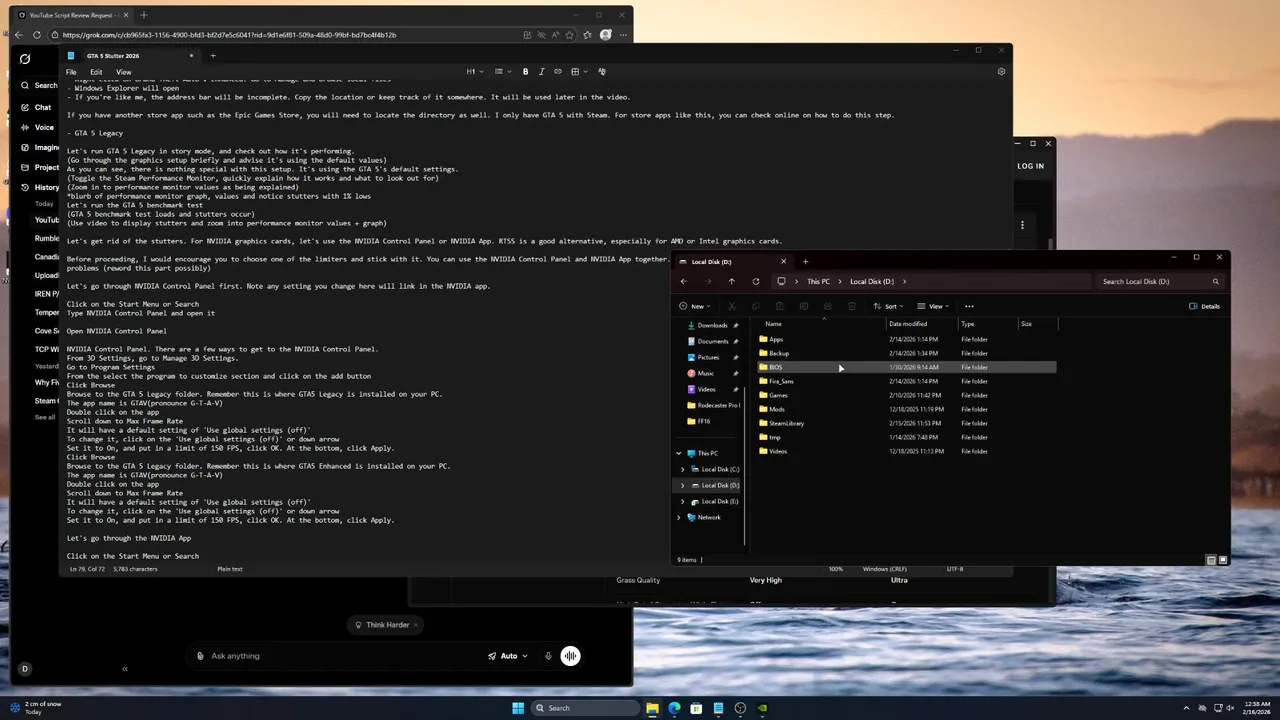Click the Up arrow in File Explorer
The height and width of the screenshot is (720, 1280).
pos(732,281)
